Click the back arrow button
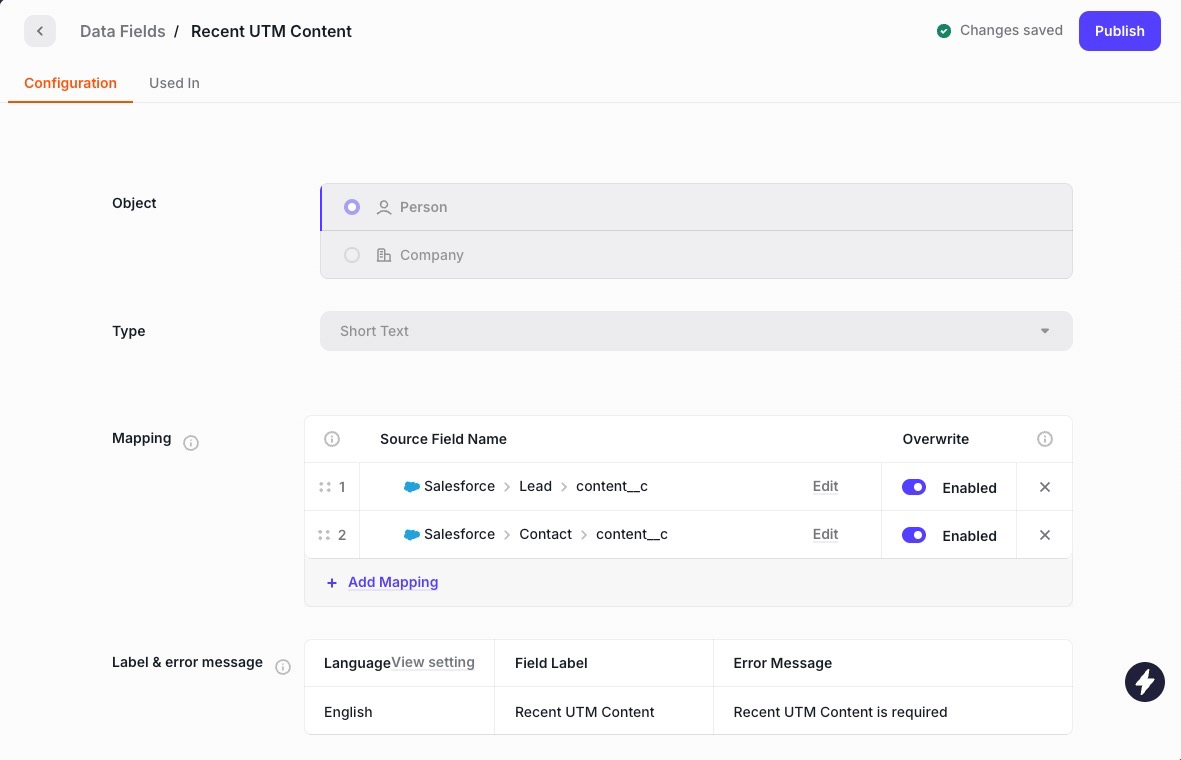1181x760 pixels. (x=40, y=31)
